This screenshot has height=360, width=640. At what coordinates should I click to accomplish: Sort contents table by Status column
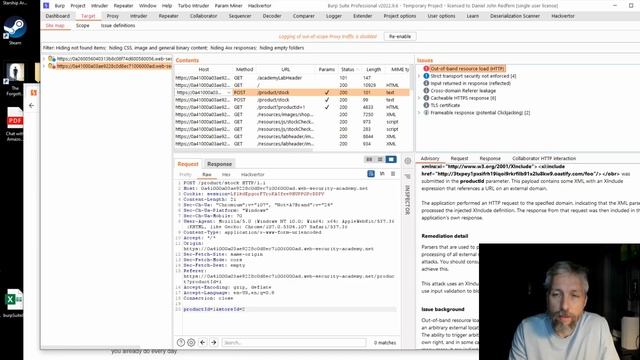click(x=348, y=69)
